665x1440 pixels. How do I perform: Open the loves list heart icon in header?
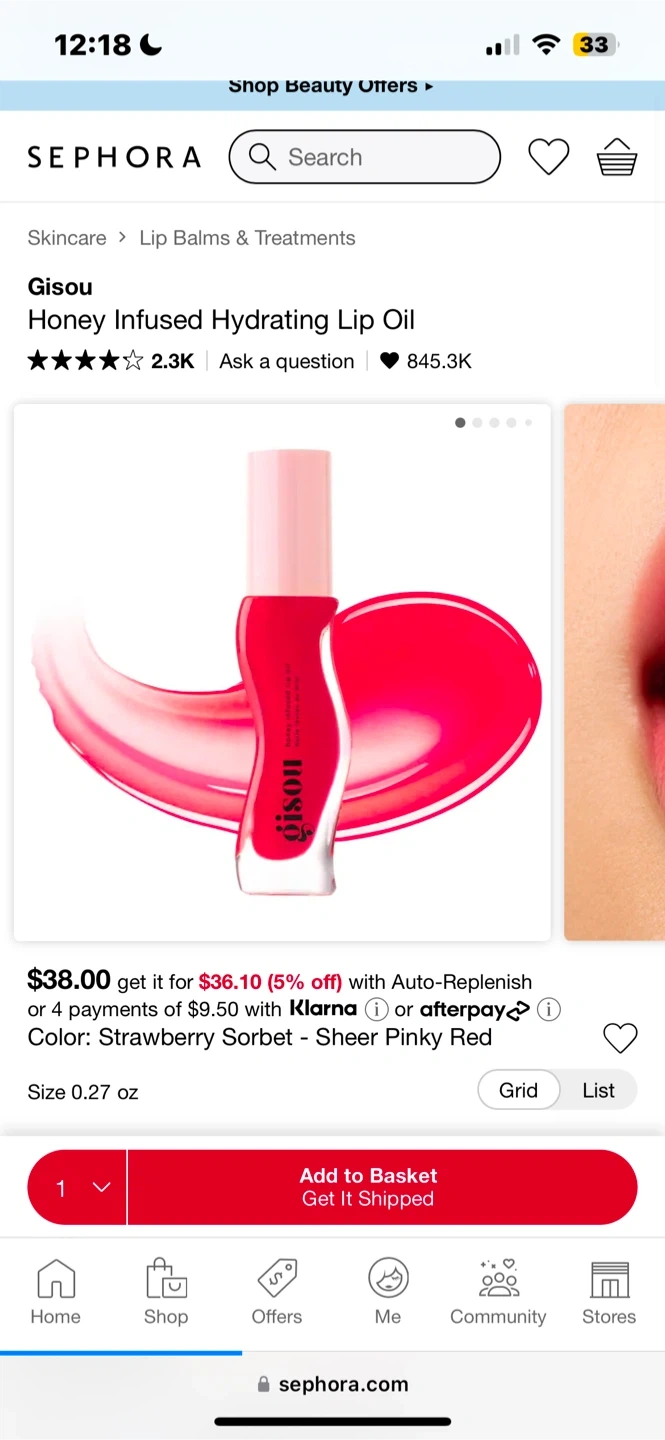548,157
